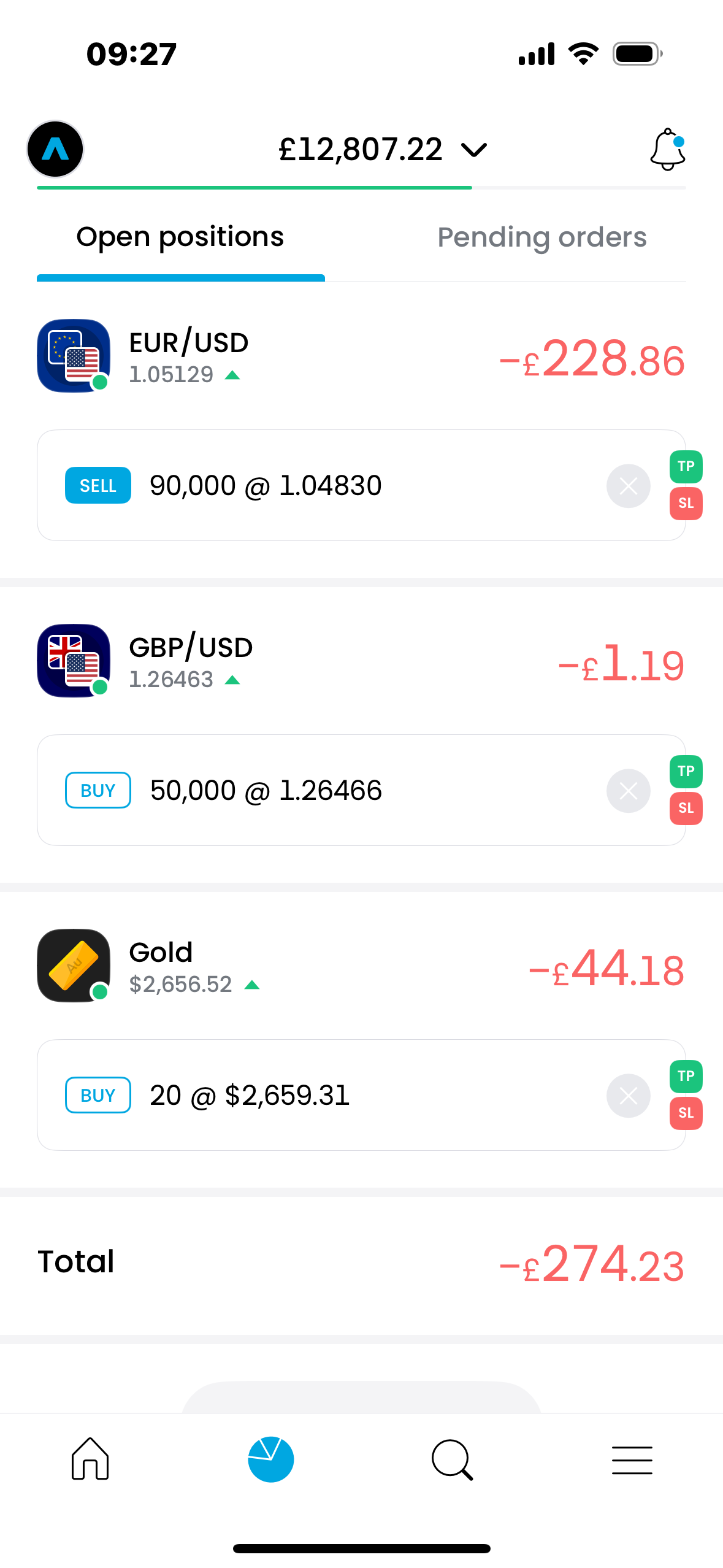Tap the green margin level bar
Viewport: 723px width, 1568px height.
(254, 187)
